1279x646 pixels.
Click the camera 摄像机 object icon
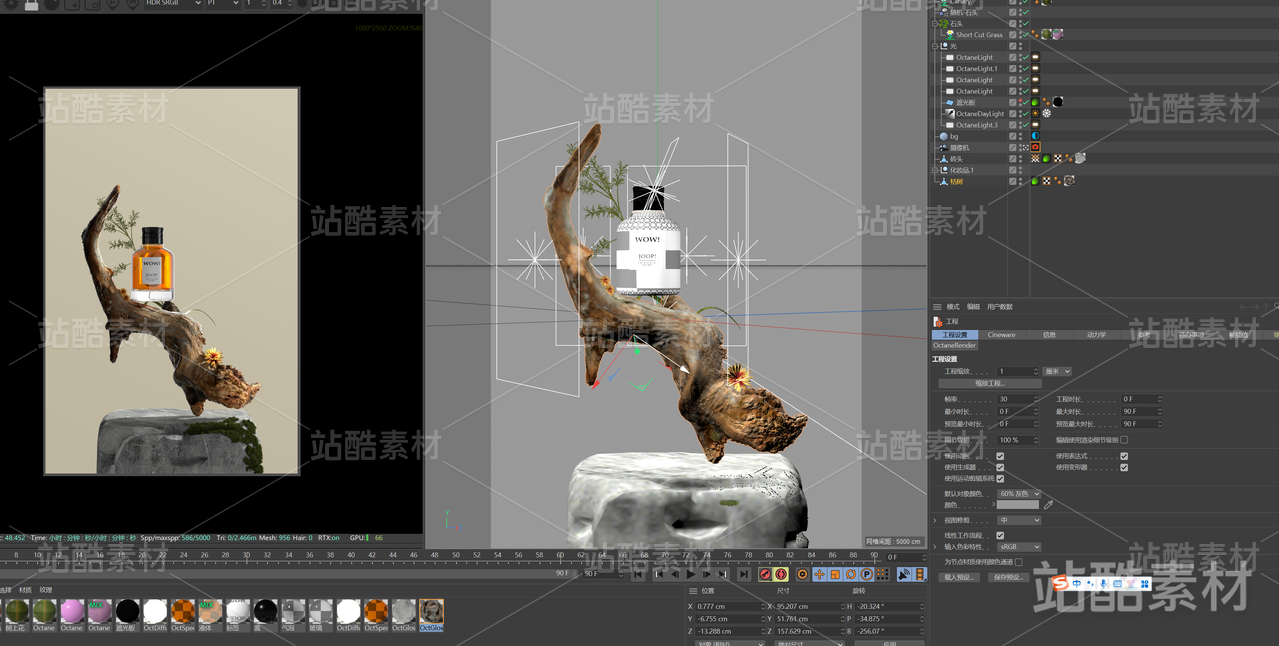point(943,147)
